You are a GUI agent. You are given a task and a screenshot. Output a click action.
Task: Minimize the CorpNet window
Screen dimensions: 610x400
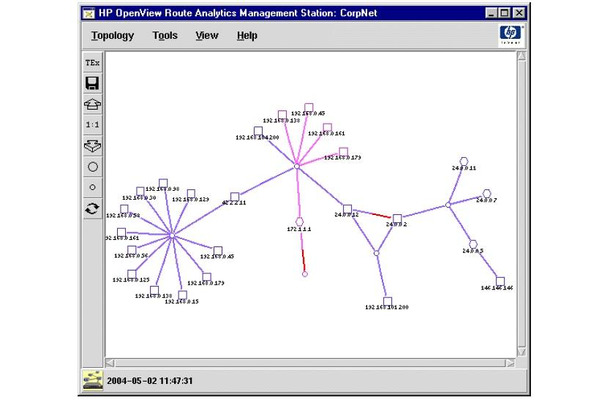pyautogui.click(x=492, y=13)
